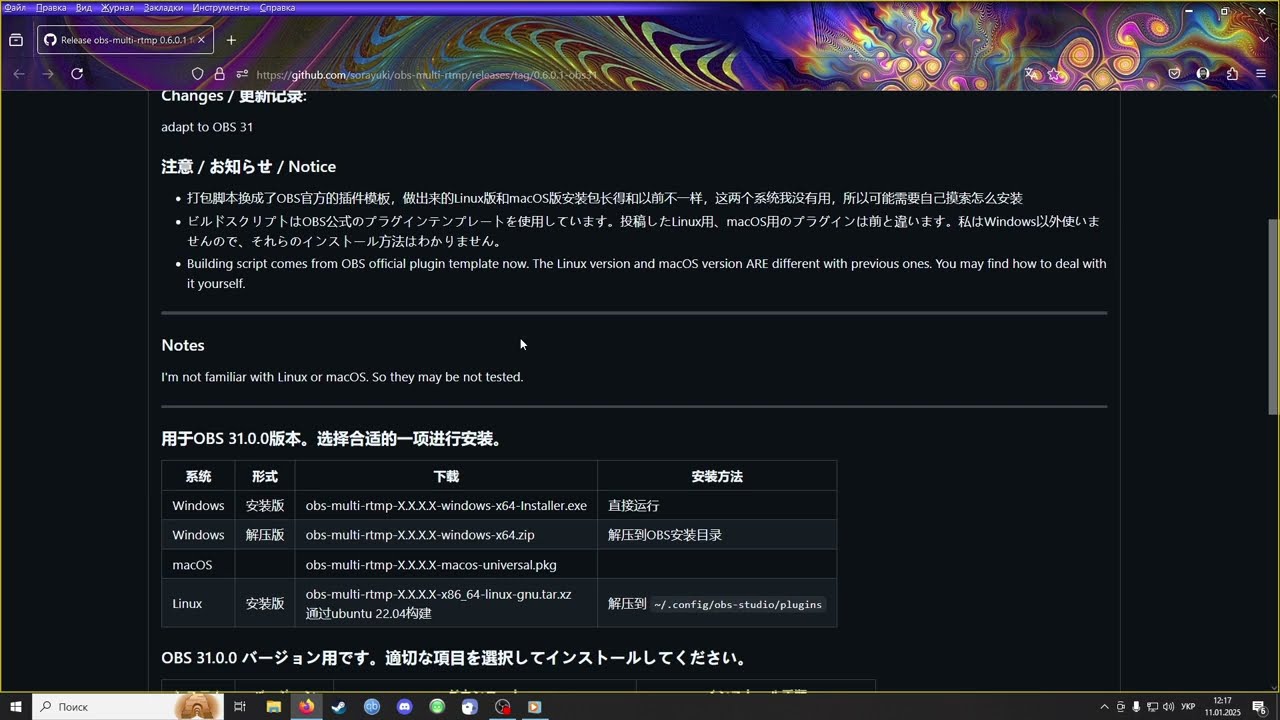The width and height of the screenshot is (1280, 720).
Task: Open the Инструменты menu
Action: tap(221, 8)
